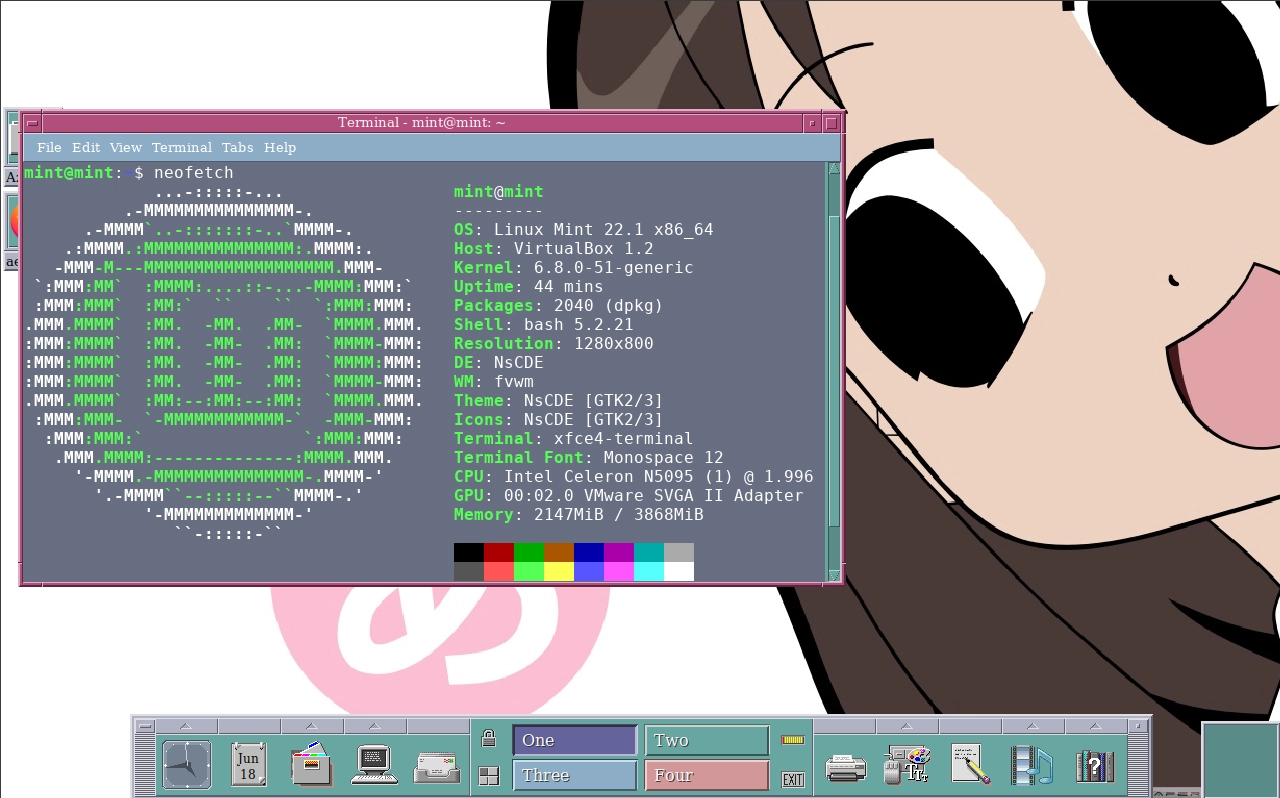Click the 'CPU: Intel Celeron N5095' line
This screenshot has width=1280, height=798.
634,477
